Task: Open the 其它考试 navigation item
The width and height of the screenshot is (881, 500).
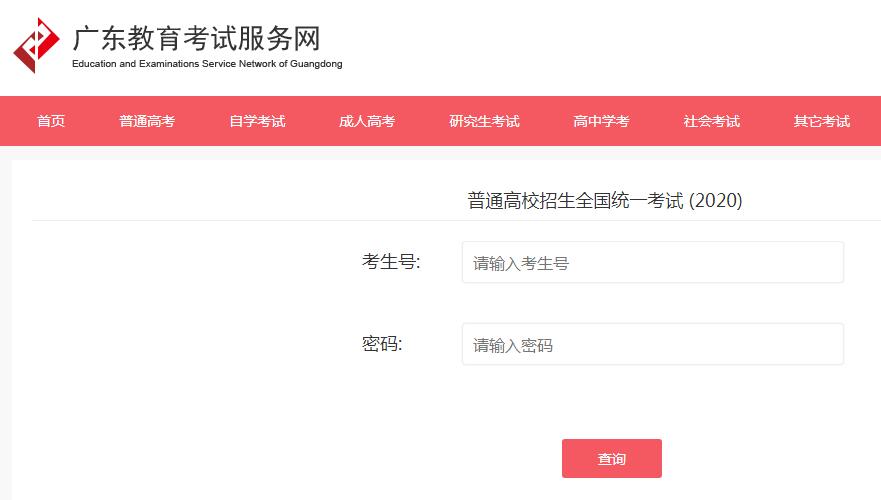Action: [821, 121]
